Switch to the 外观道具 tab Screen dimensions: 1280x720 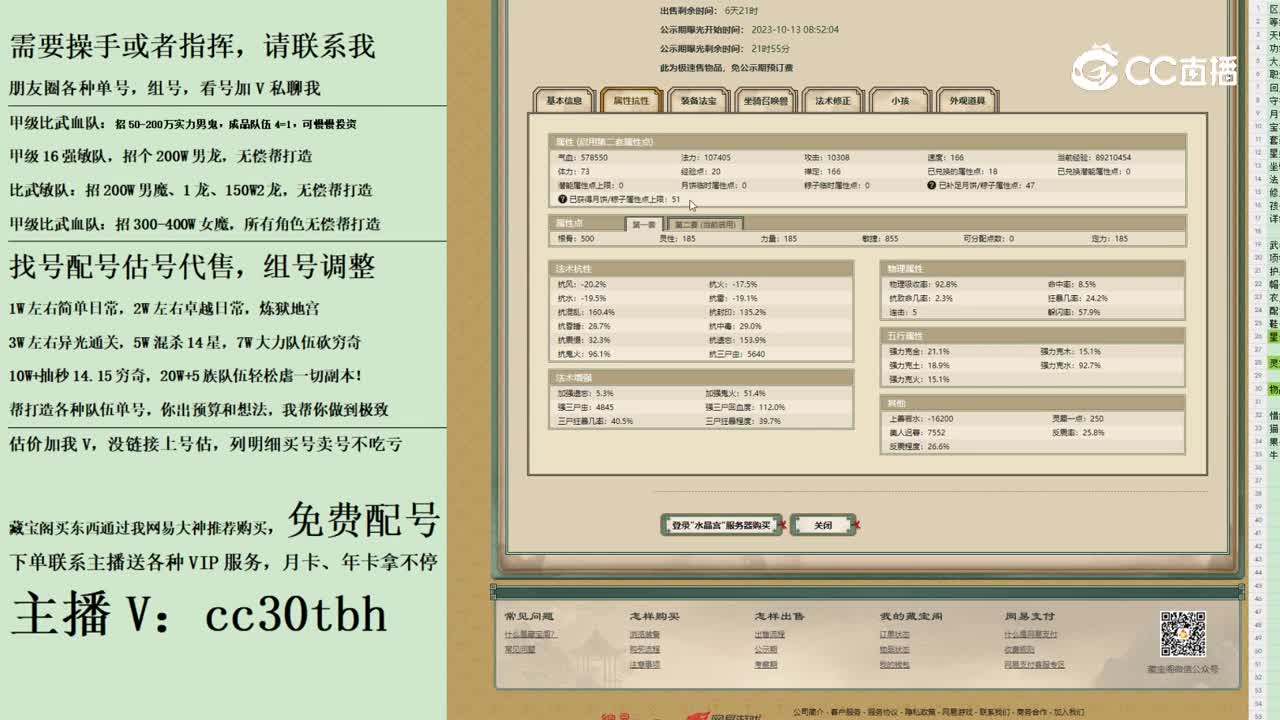(967, 101)
